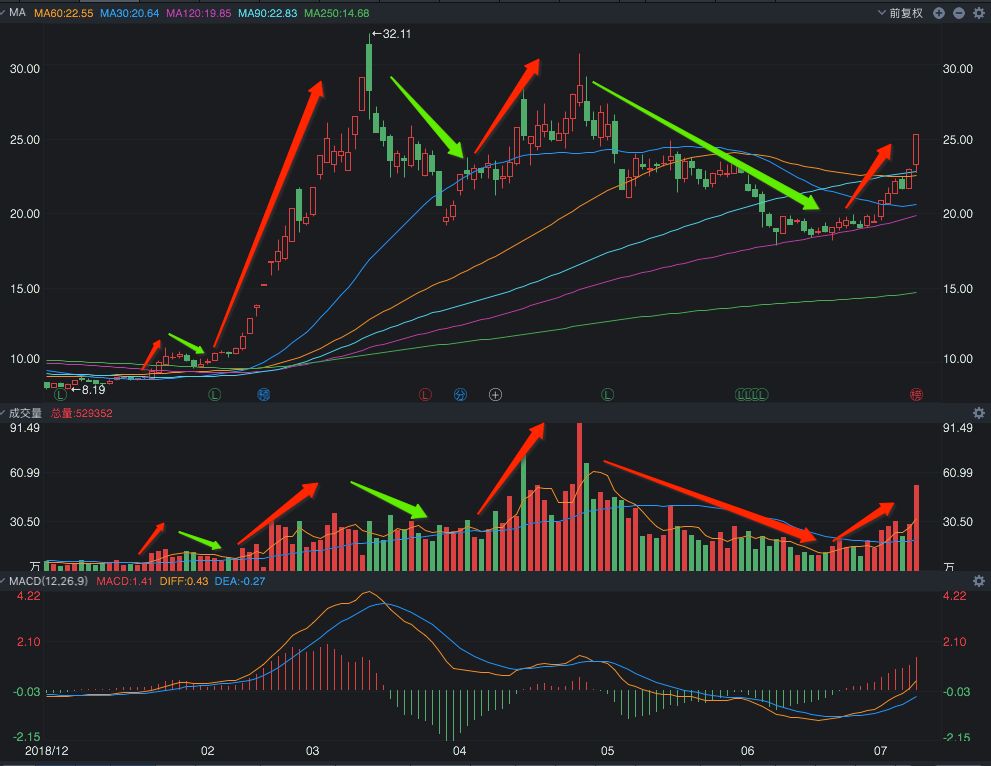Click the peak candlestick at 32.11
The height and width of the screenshot is (766, 991).
click(x=369, y=68)
